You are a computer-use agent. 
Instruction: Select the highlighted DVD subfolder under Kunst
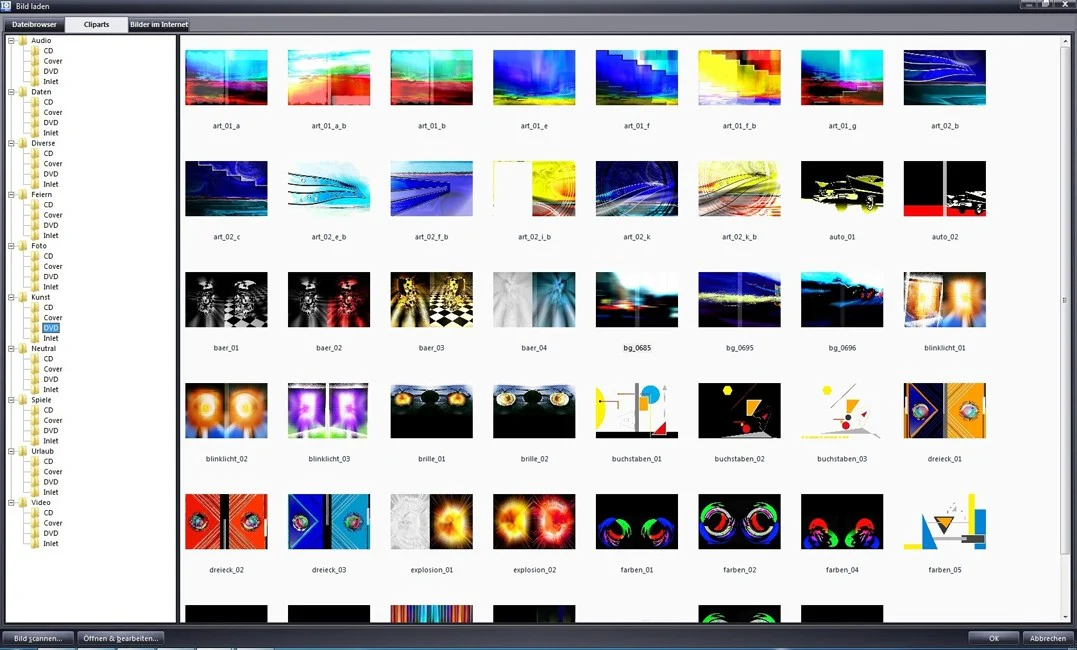[51, 328]
